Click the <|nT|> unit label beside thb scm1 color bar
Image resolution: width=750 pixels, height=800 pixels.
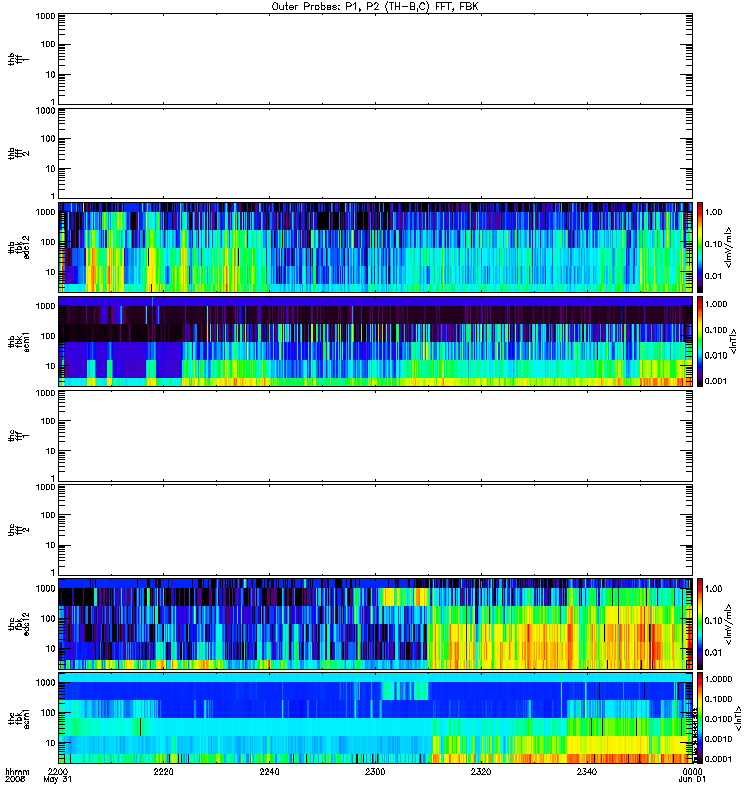[734, 341]
